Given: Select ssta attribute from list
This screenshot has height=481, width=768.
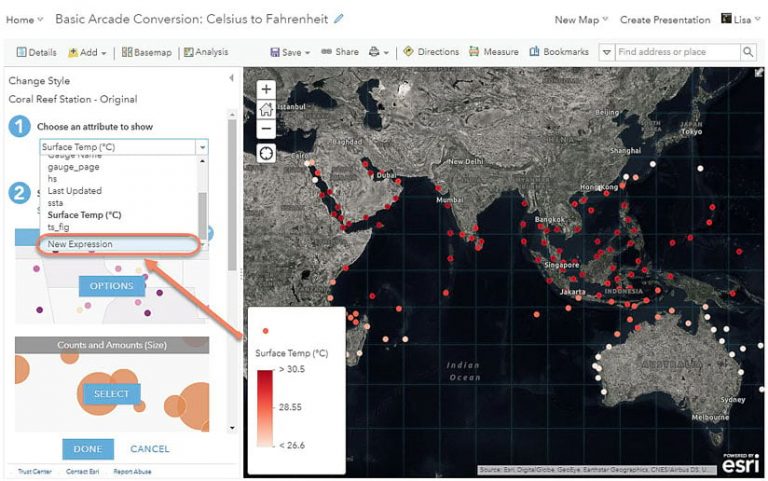Looking at the screenshot, I should [x=55, y=203].
